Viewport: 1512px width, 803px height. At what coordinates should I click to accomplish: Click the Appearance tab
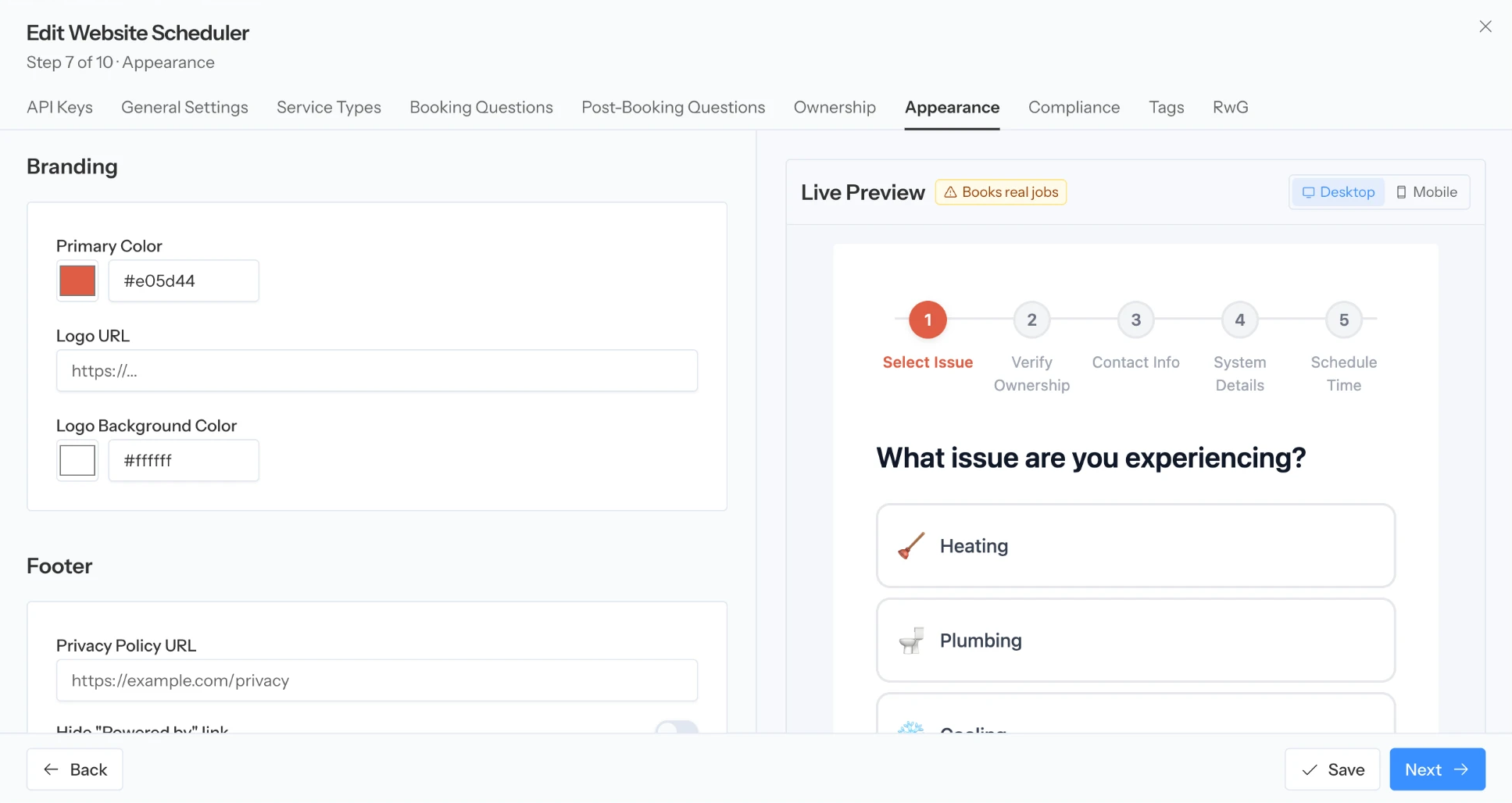point(952,107)
